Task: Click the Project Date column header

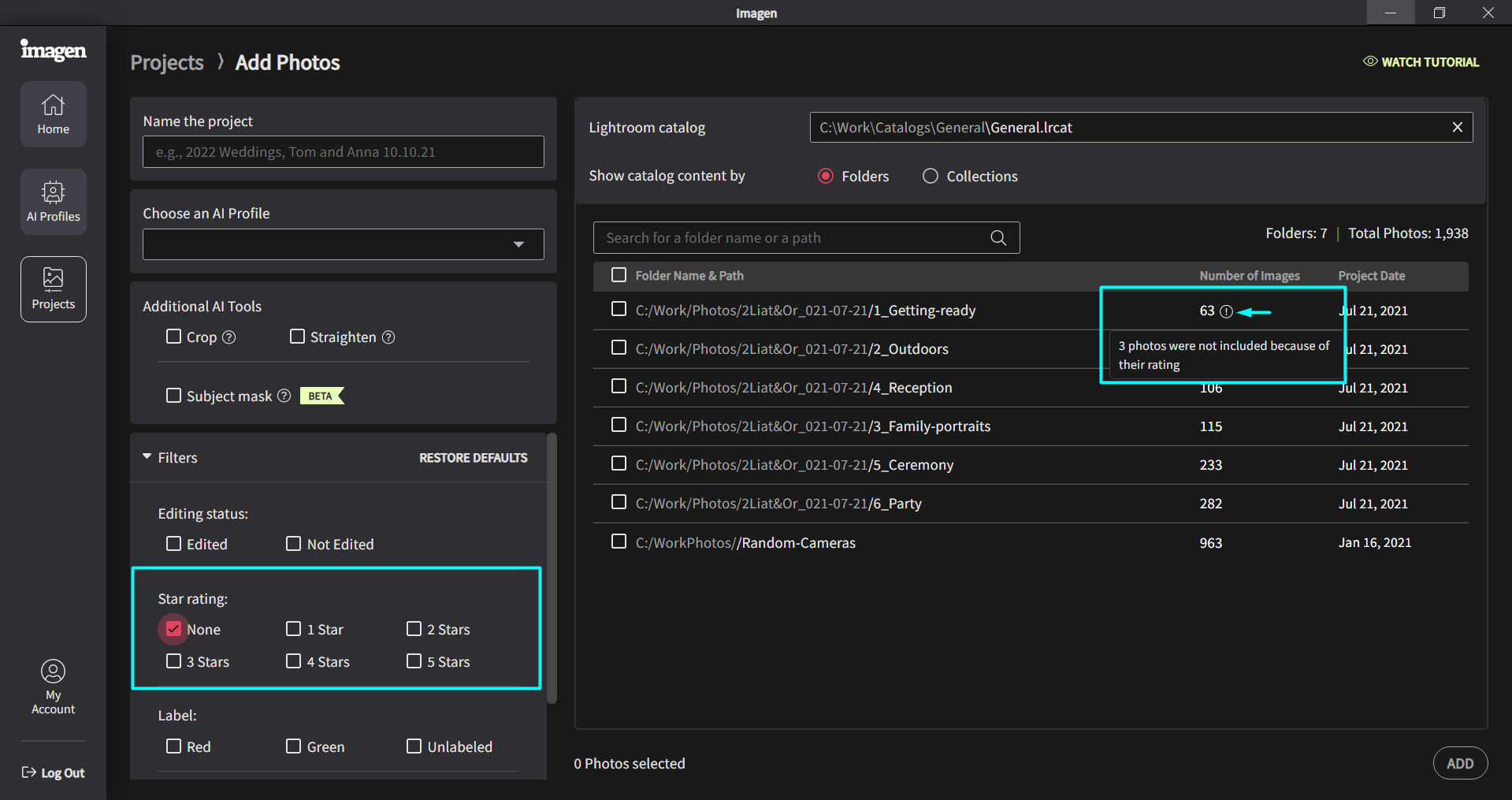Action: point(1372,276)
